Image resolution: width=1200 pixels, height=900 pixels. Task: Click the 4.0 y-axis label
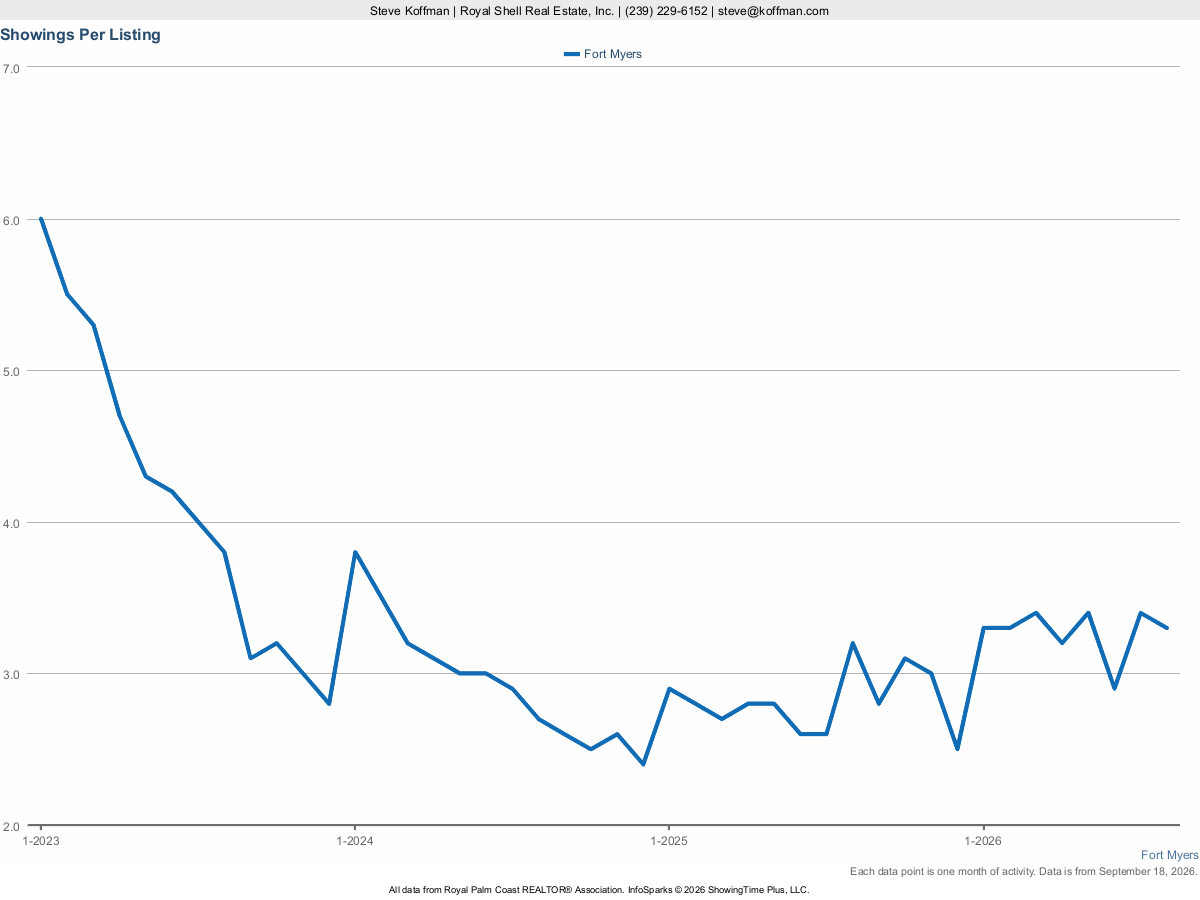(11, 523)
